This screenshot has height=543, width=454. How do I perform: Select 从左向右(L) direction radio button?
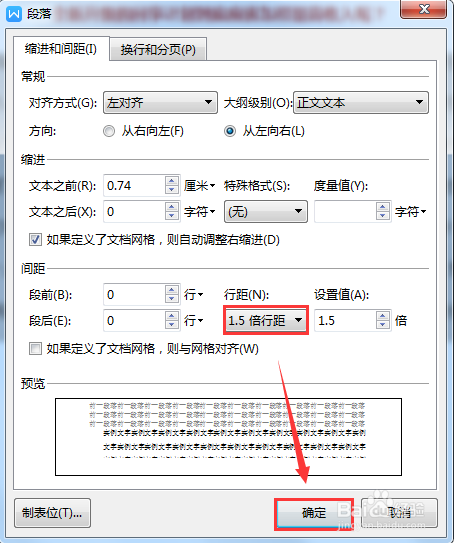click(x=230, y=131)
